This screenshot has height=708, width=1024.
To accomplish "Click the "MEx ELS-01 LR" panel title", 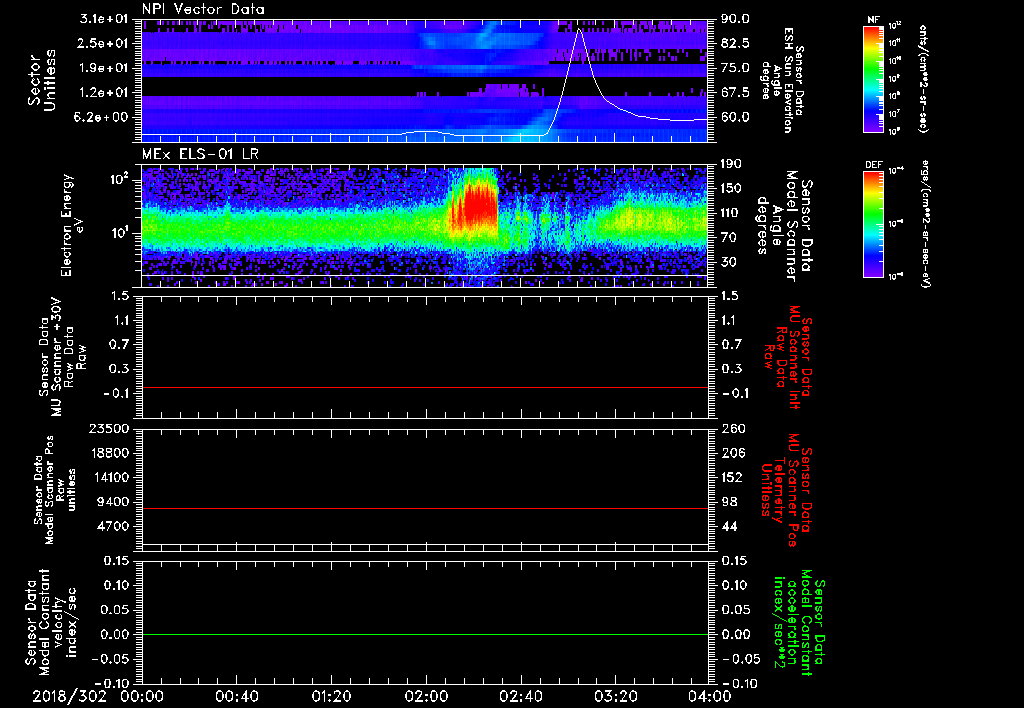I will [x=200, y=154].
